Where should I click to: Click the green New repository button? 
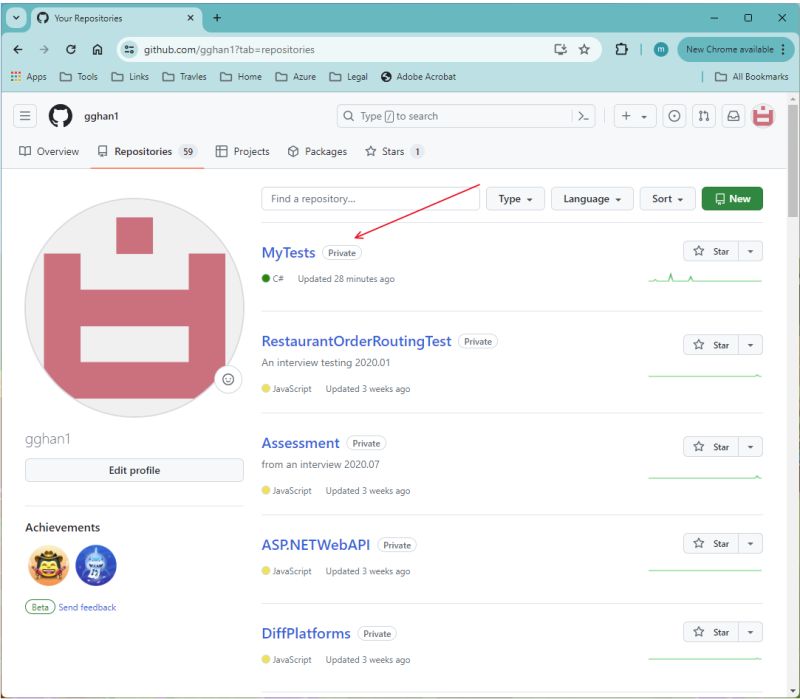point(733,199)
